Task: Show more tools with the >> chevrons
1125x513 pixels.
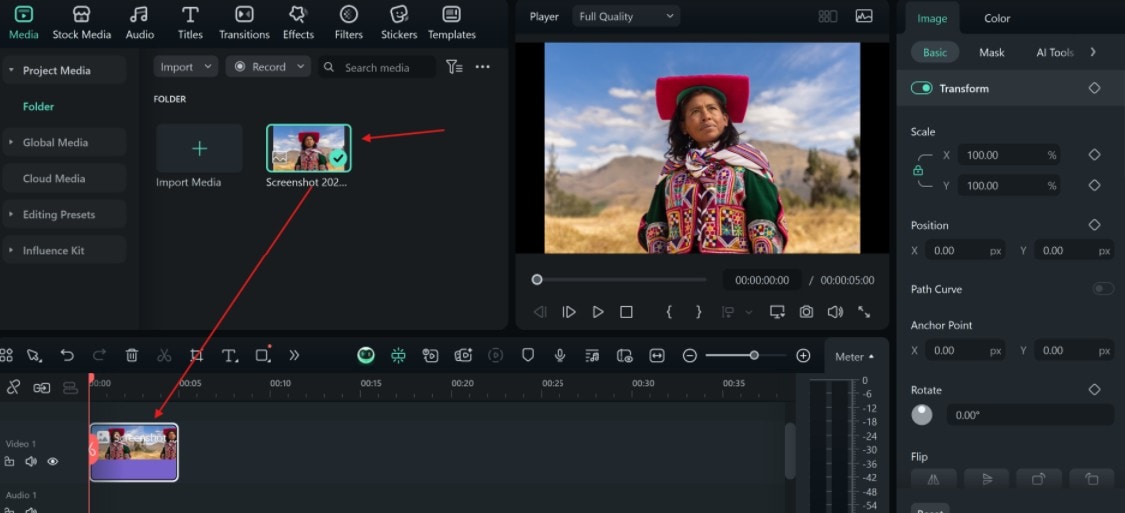Action: coord(294,355)
